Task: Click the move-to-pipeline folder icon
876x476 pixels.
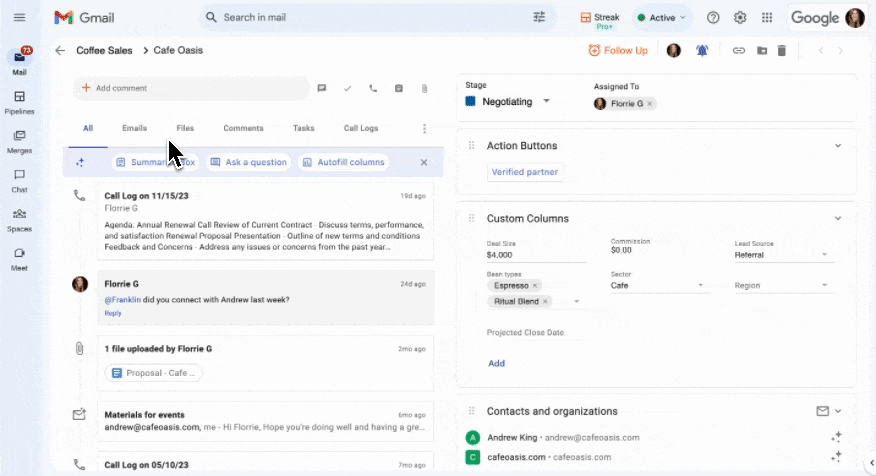Action: coord(761,50)
